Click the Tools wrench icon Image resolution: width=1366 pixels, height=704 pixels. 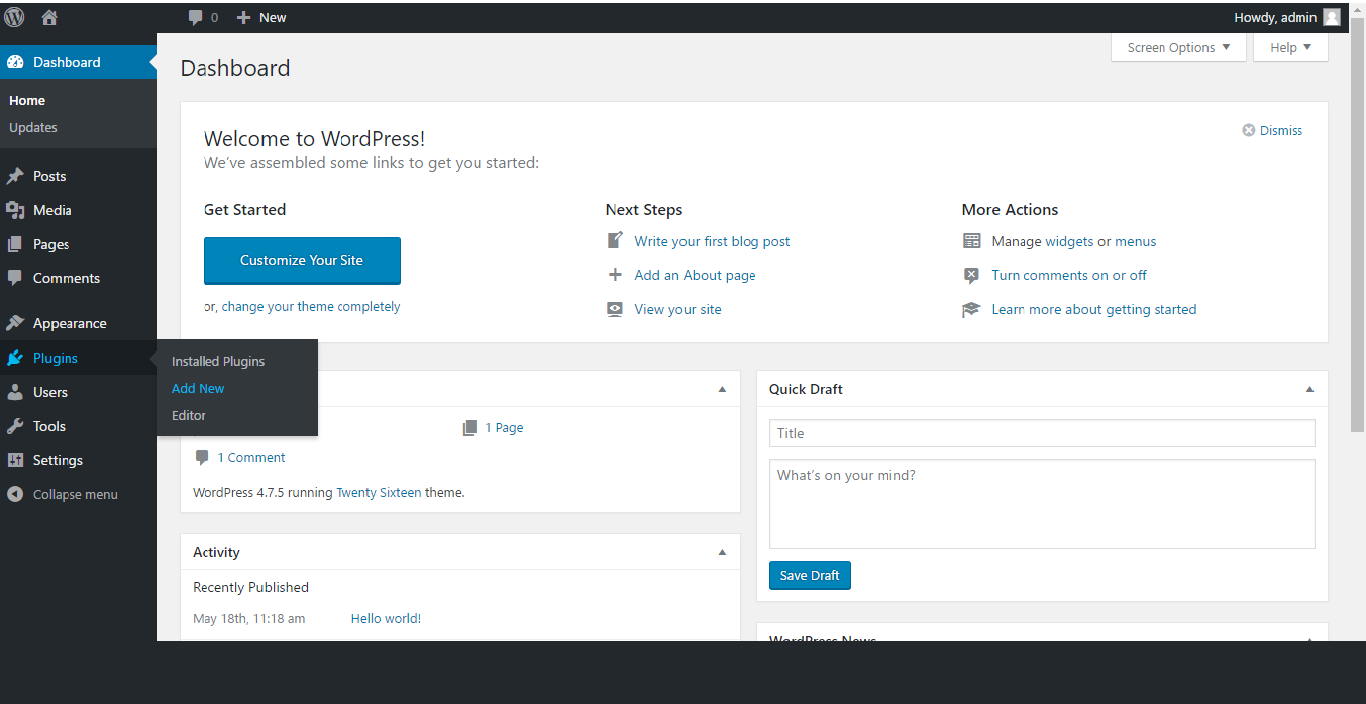pyautogui.click(x=15, y=426)
